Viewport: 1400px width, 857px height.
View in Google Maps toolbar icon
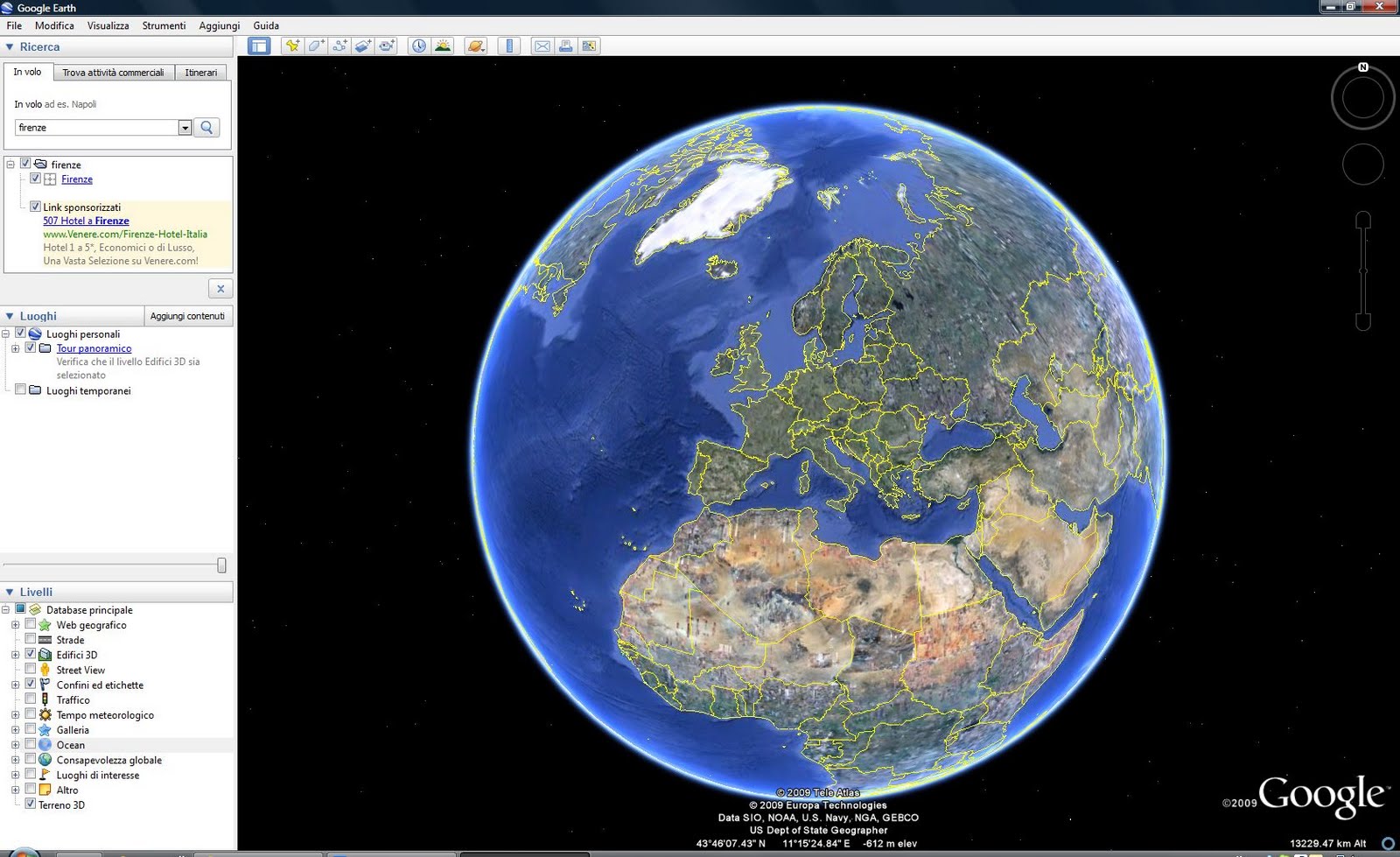point(590,46)
